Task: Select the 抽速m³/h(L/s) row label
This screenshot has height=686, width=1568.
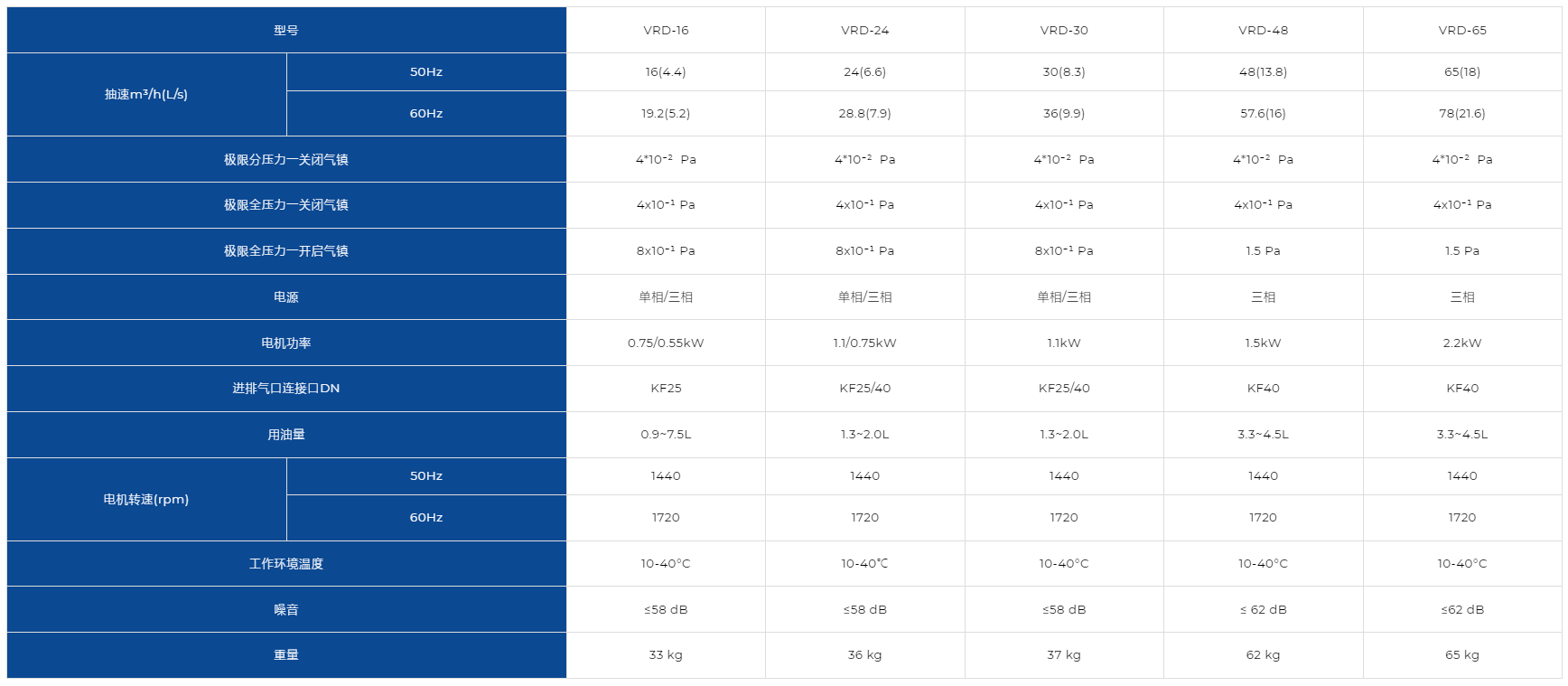Action: click(146, 94)
